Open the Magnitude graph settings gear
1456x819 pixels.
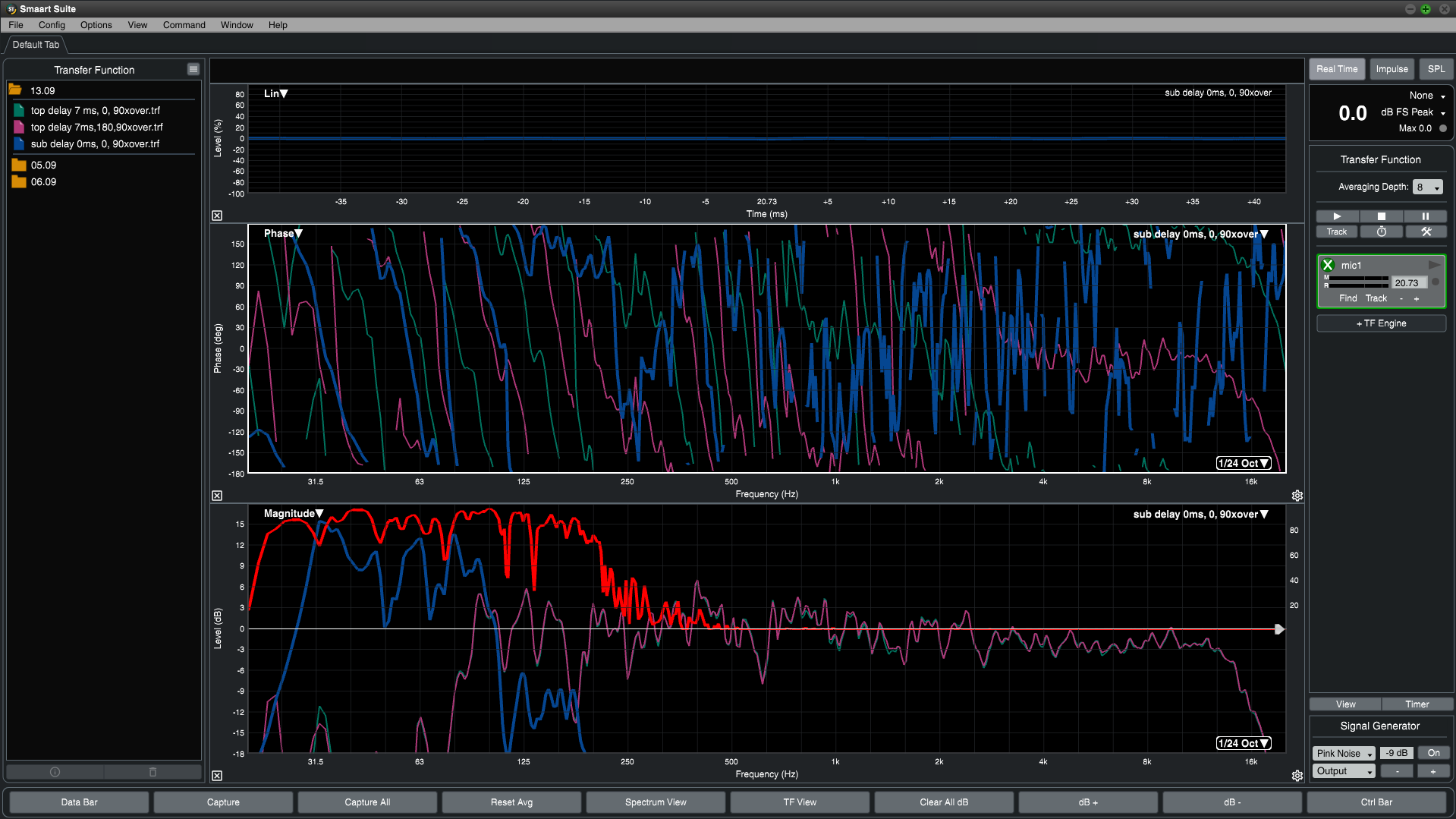(x=1297, y=776)
